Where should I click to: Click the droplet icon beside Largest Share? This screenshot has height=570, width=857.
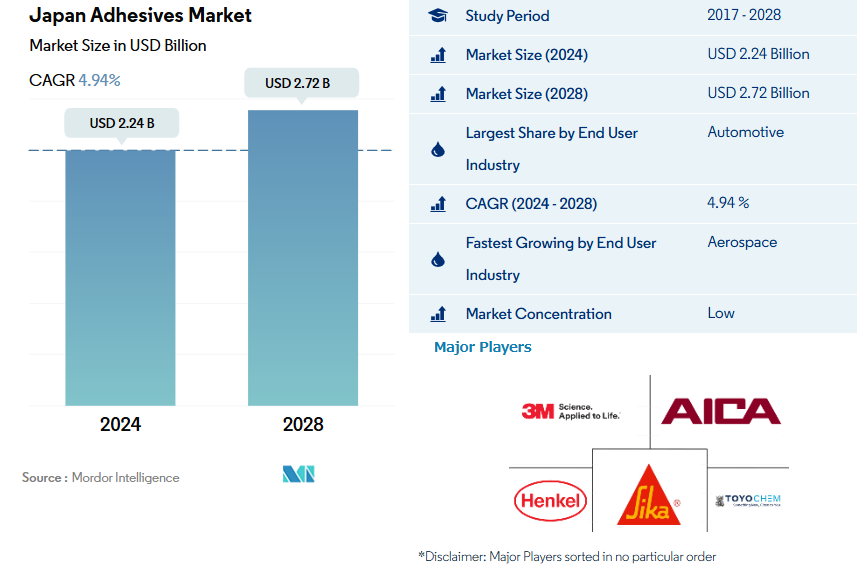point(438,150)
